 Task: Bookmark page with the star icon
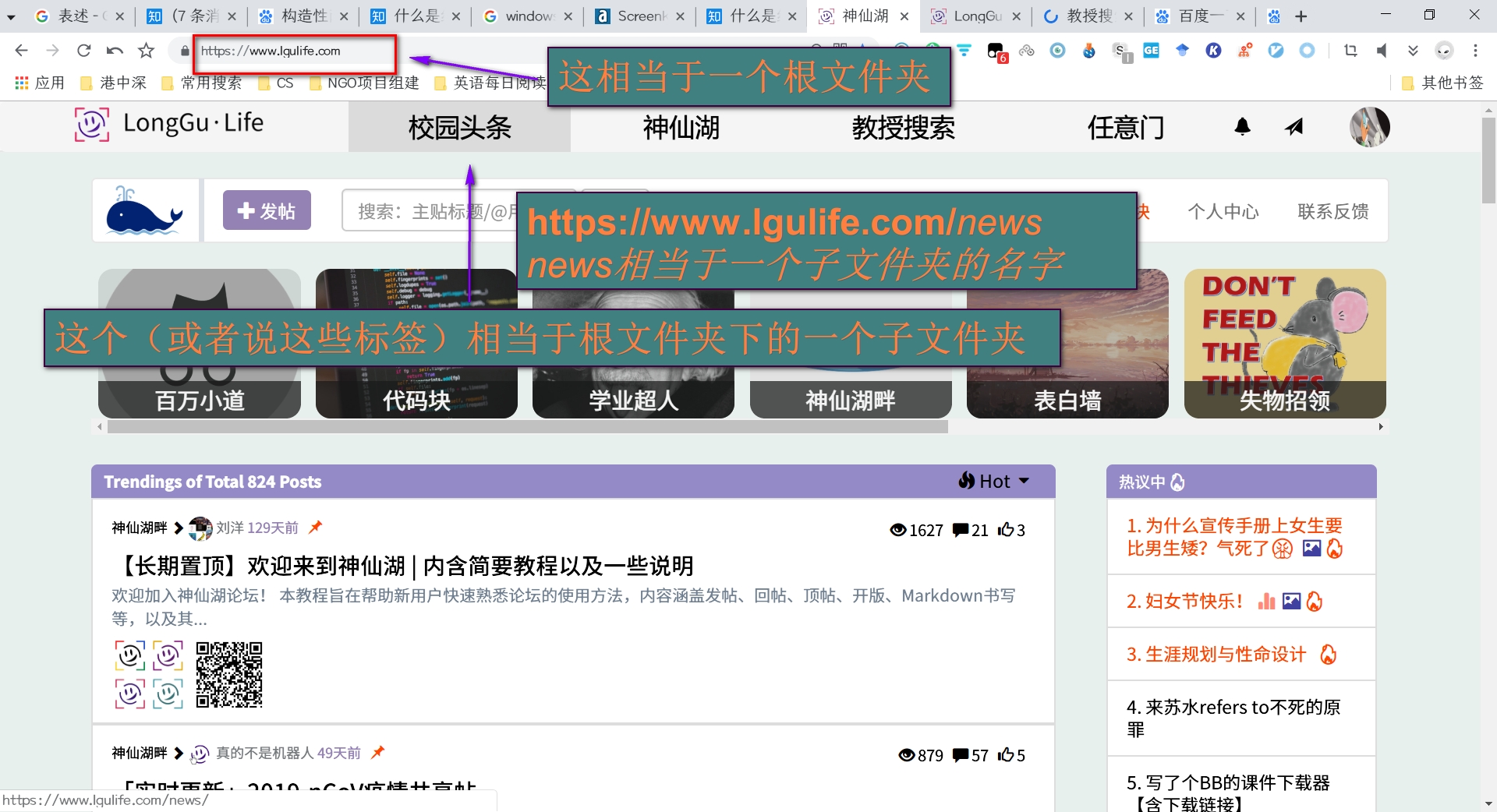pos(146,51)
